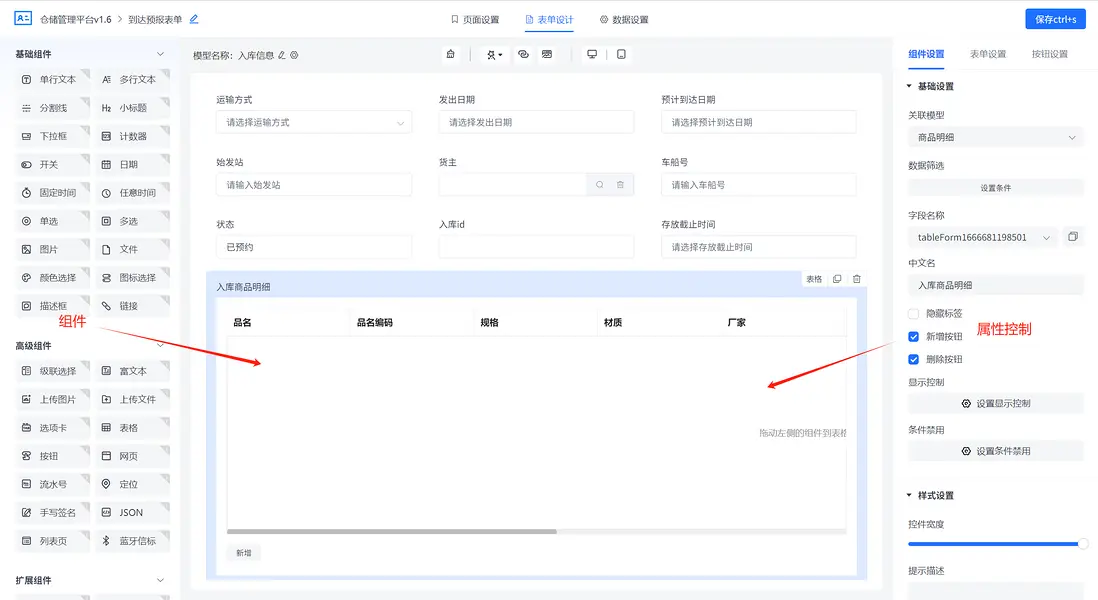The image size is (1098, 600).
Task: Collapse the 基础设置 panel section
Action: pyautogui.click(x=909, y=86)
